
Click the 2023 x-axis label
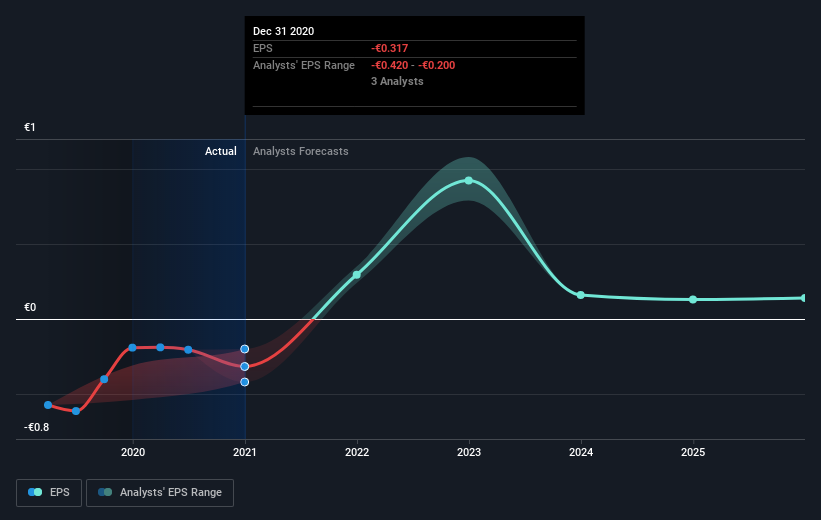469,452
